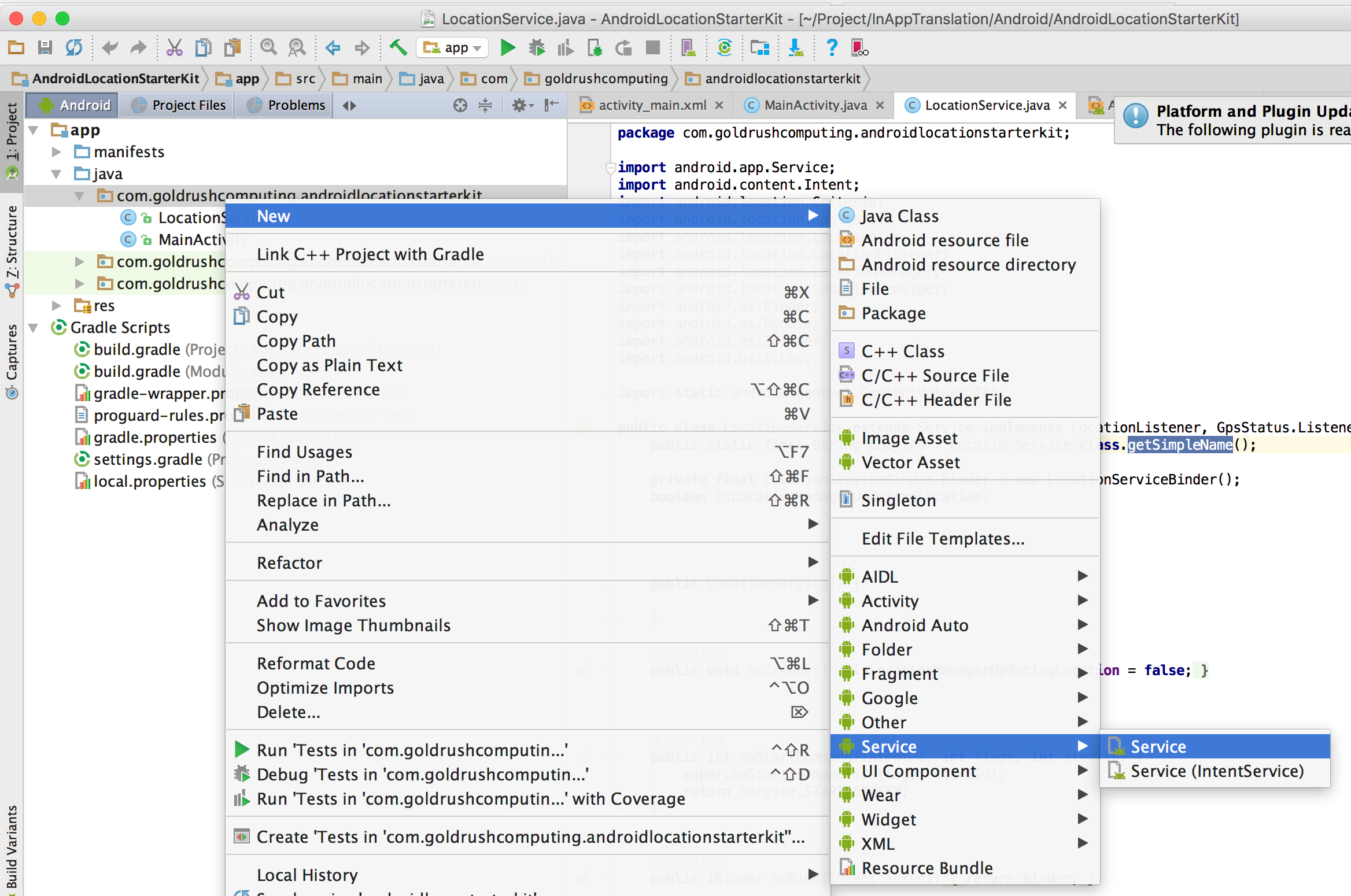This screenshot has height=896, width=1351.
Task: Open the Structure side tool window
Action: click(x=12, y=251)
